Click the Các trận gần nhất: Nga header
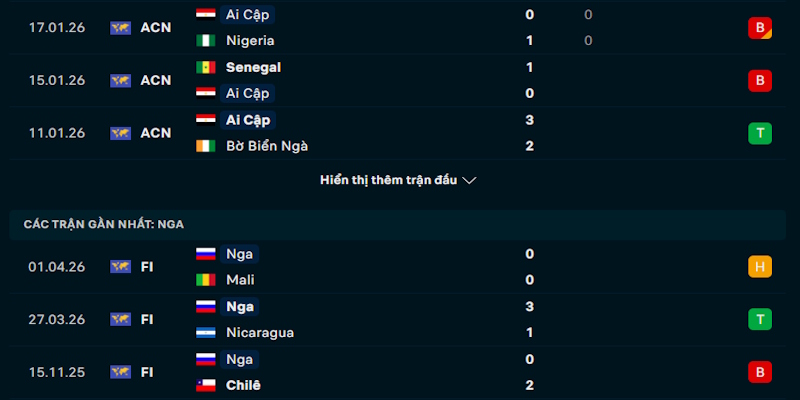The image size is (800, 400). click(x=398, y=224)
